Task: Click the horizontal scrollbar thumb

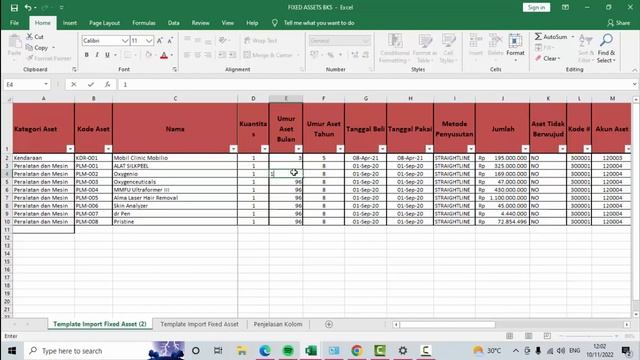Action: (447, 324)
